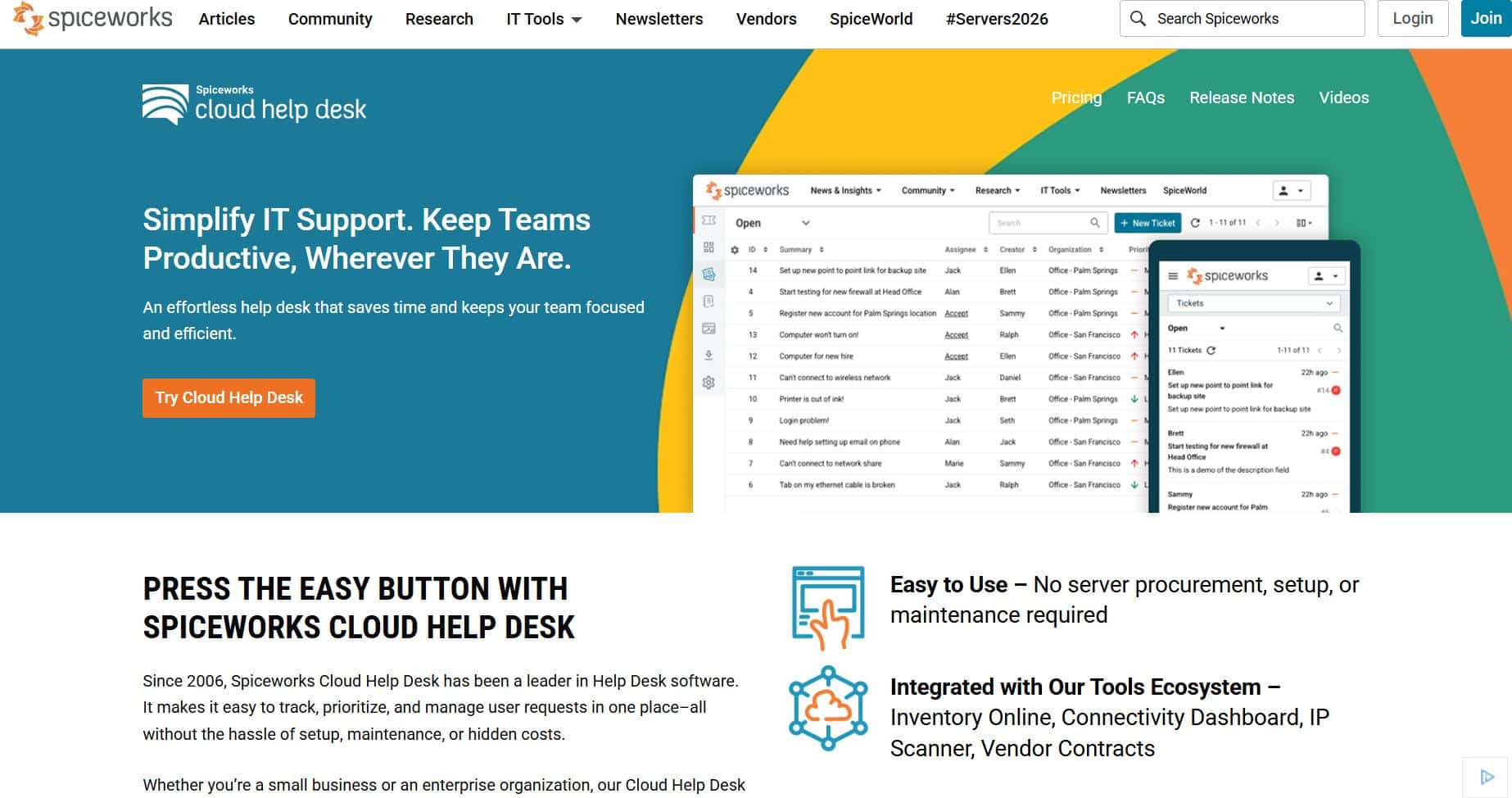The width and height of the screenshot is (1512, 798).
Task: Click "Need help setting up email on phone" summary
Action: (x=840, y=442)
